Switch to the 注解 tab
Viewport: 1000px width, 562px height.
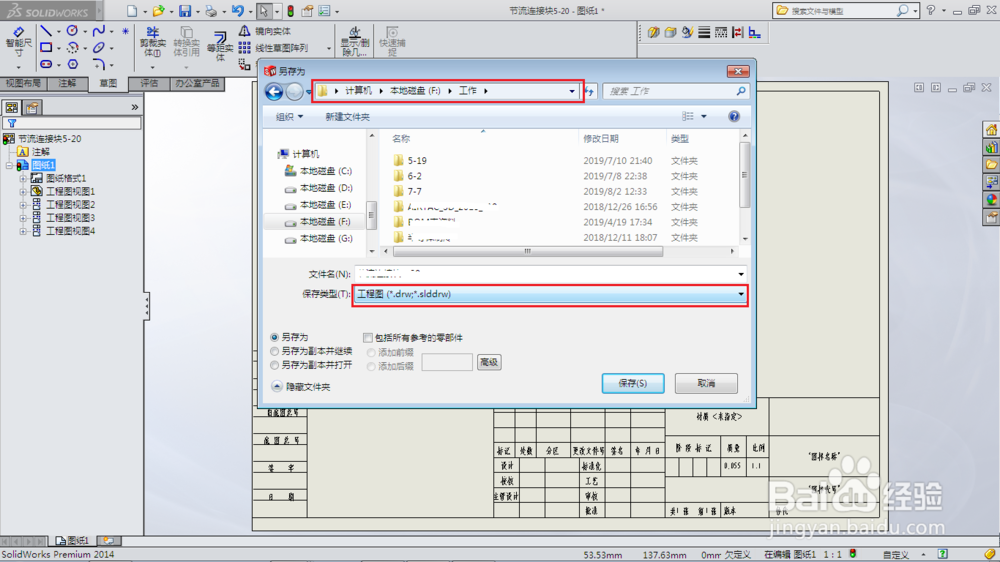pos(67,84)
